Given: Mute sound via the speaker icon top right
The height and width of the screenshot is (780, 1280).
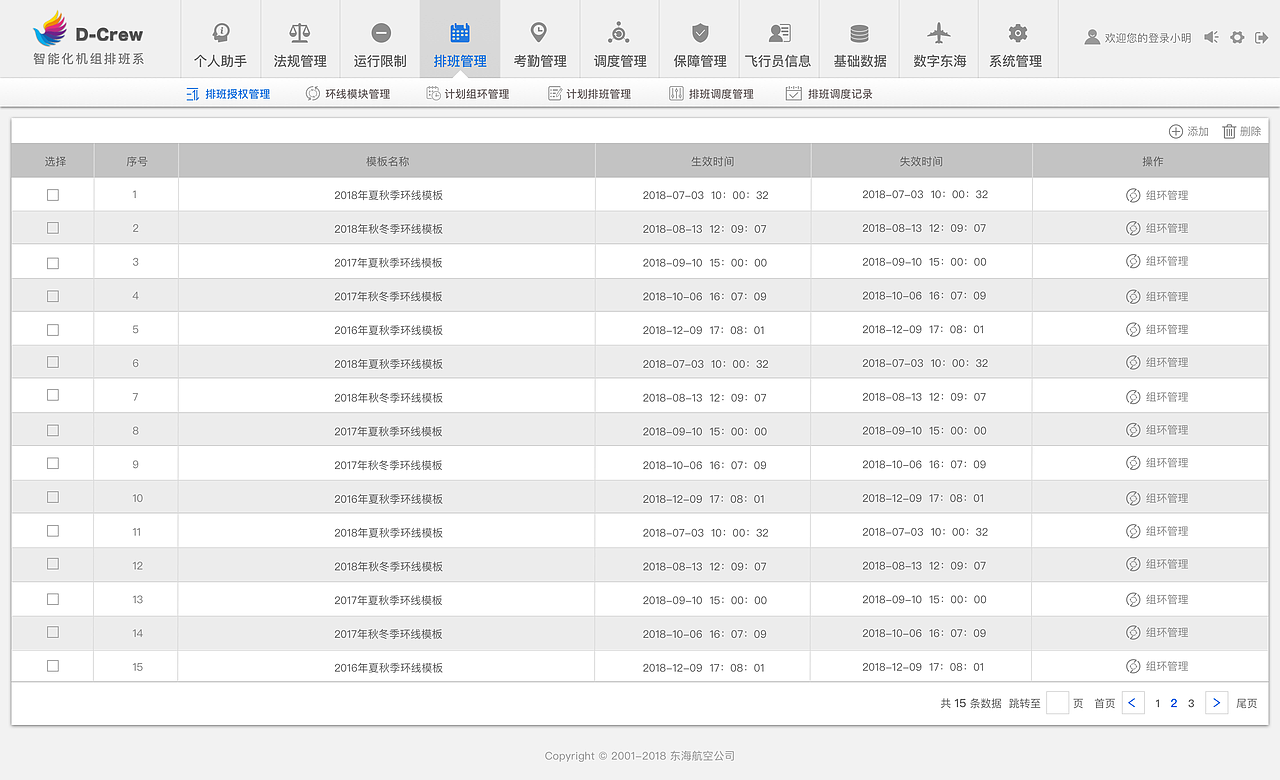Looking at the screenshot, I should pyautogui.click(x=1209, y=37).
